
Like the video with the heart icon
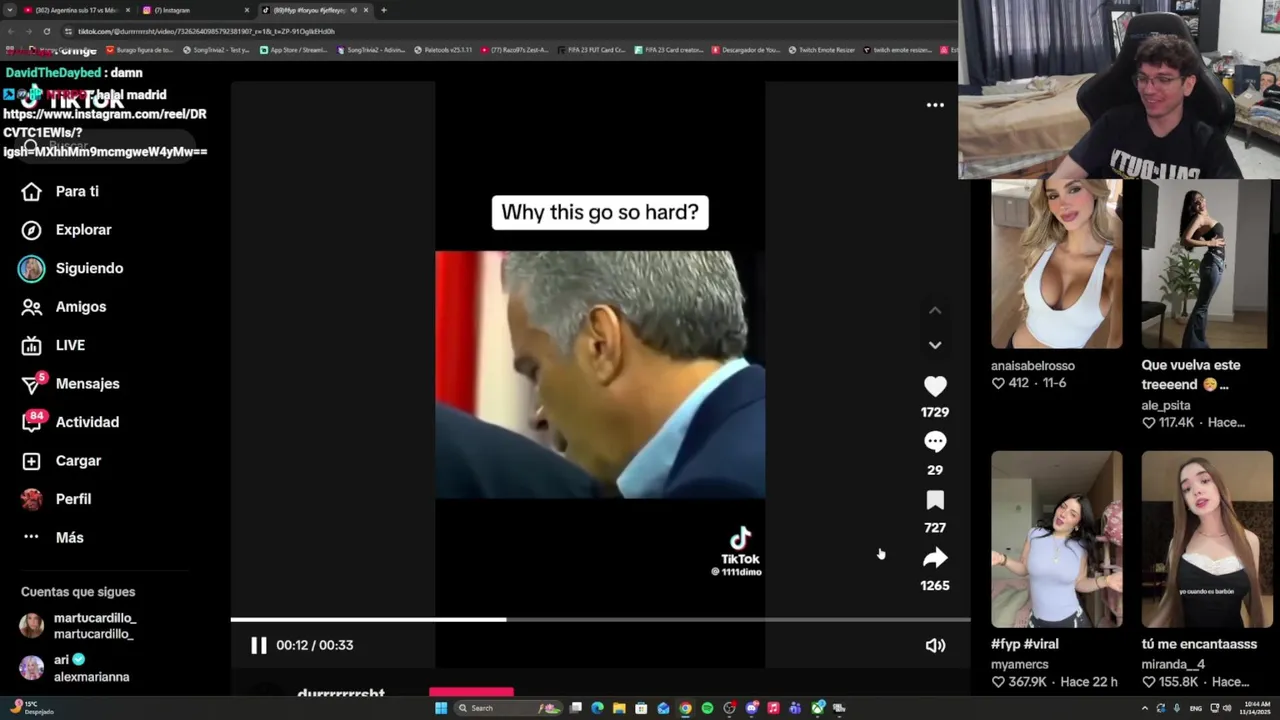tap(935, 386)
